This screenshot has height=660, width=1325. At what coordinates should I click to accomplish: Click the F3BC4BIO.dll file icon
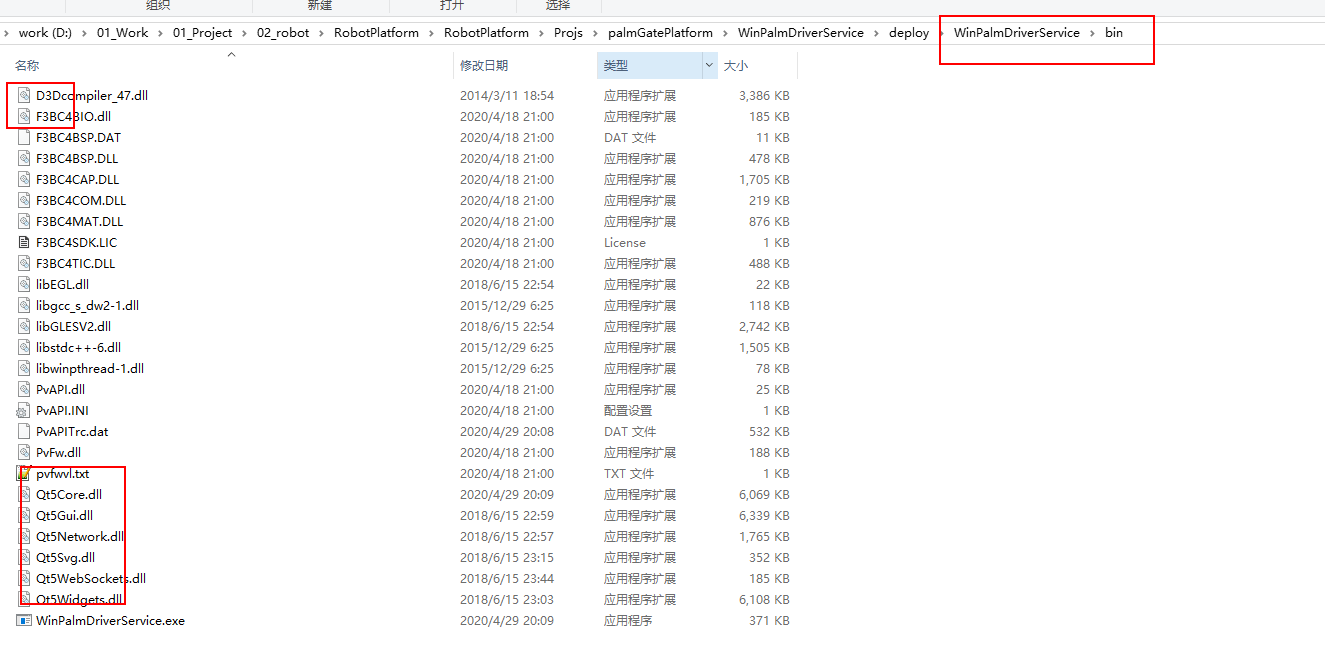pos(25,116)
